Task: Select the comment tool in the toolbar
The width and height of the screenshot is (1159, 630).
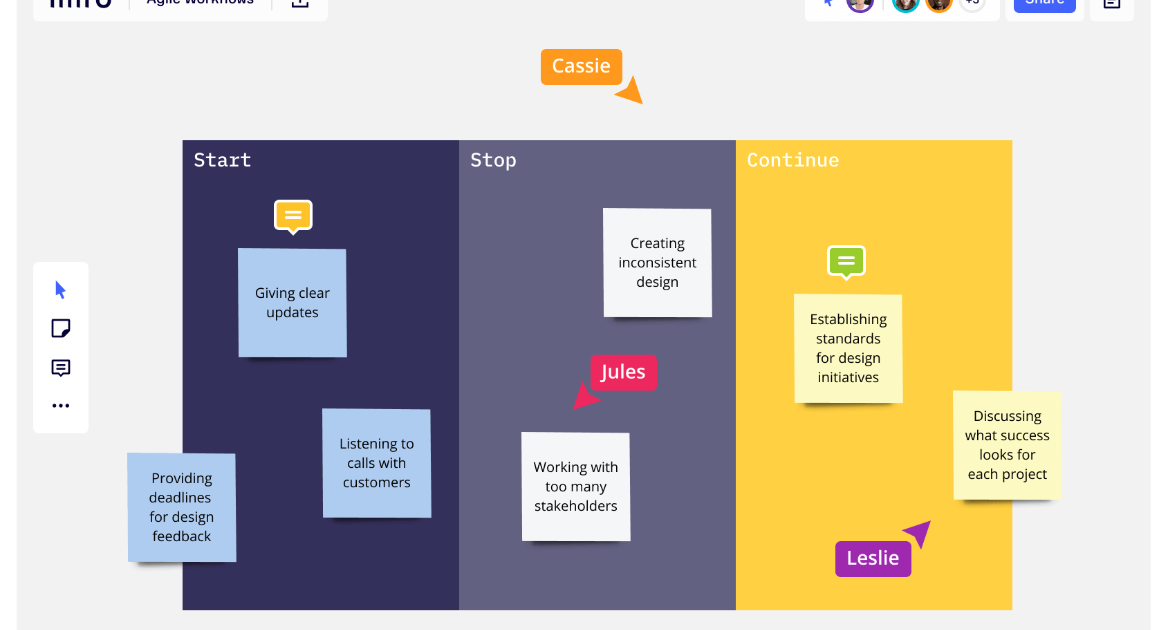Action: pos(61,367)
